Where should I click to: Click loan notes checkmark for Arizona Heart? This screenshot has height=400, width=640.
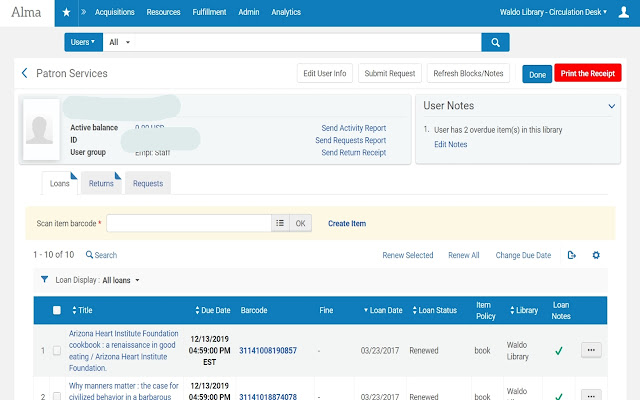(559, 351)
